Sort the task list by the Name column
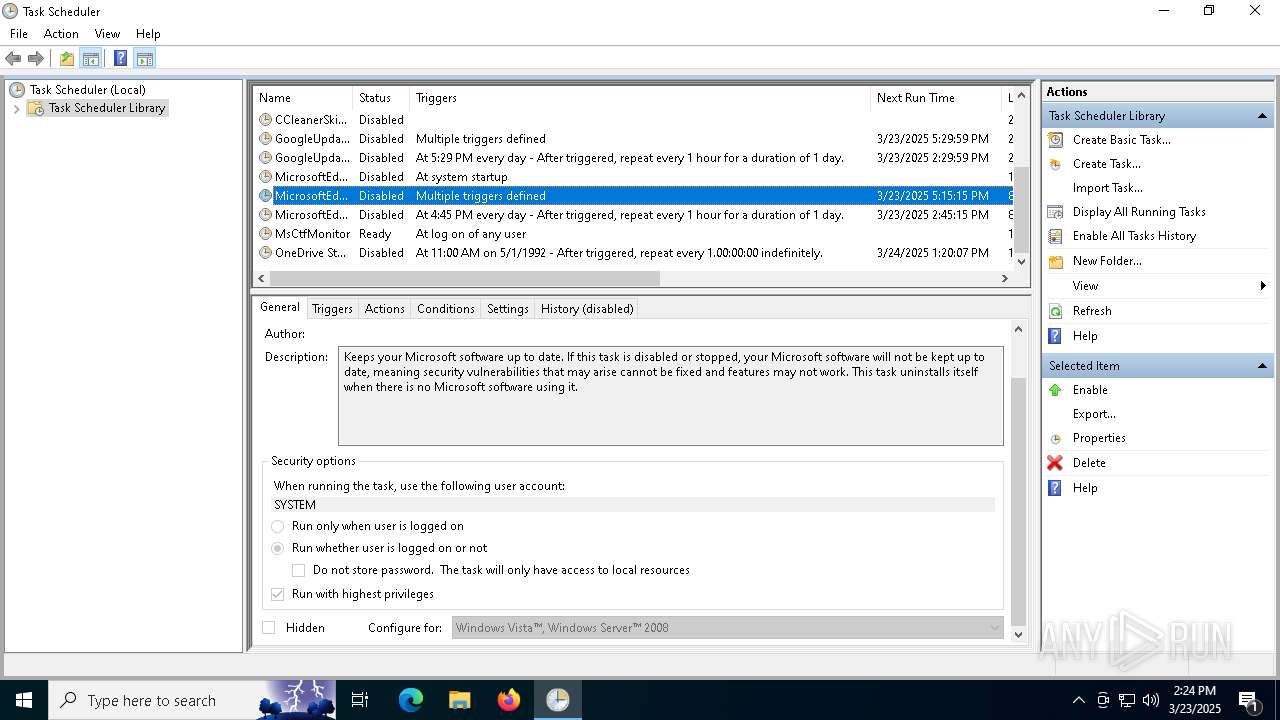Screen dimensions: 1280x720 [303, 98]
